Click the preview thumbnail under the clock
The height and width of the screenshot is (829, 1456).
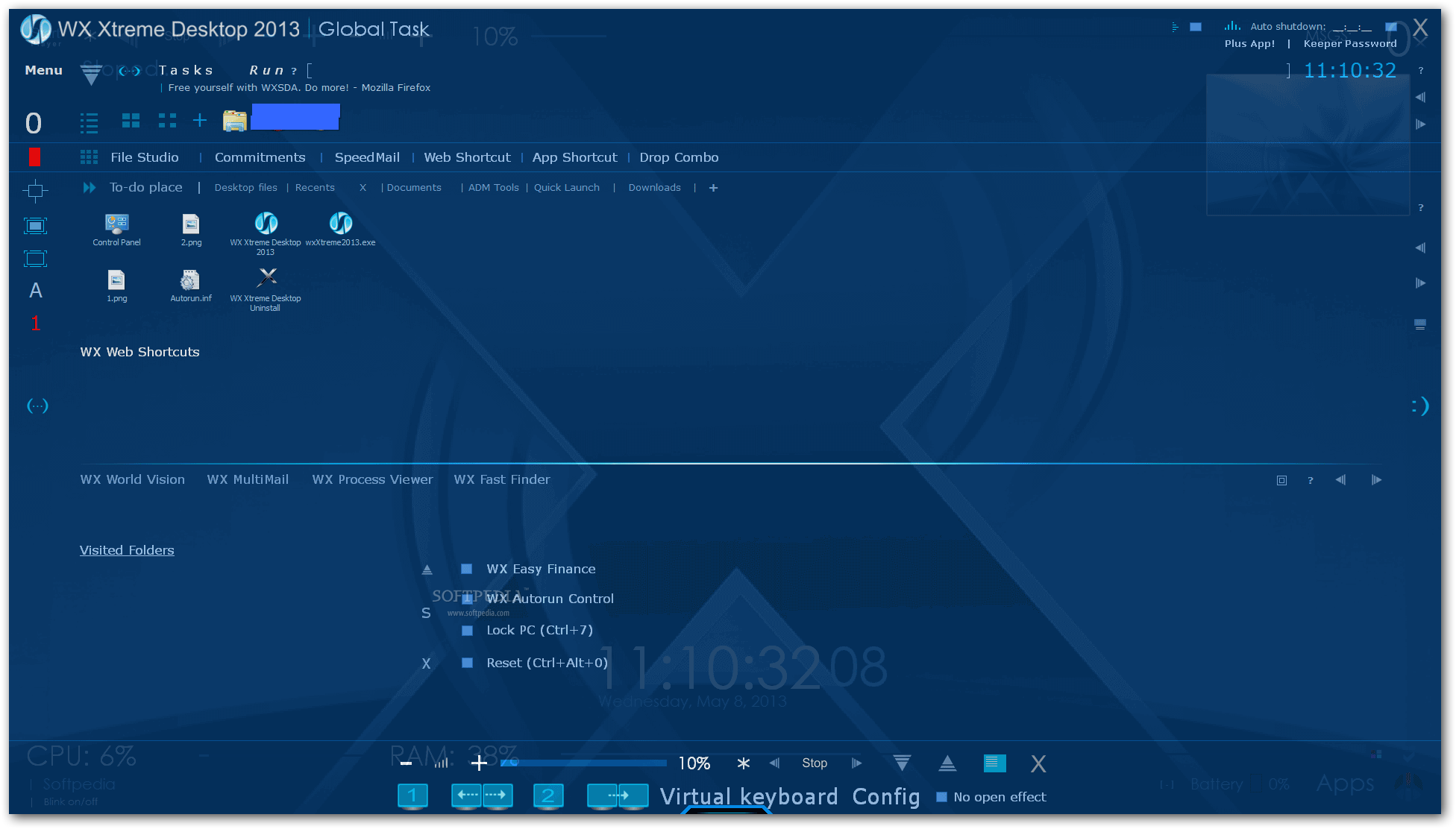1308,145
